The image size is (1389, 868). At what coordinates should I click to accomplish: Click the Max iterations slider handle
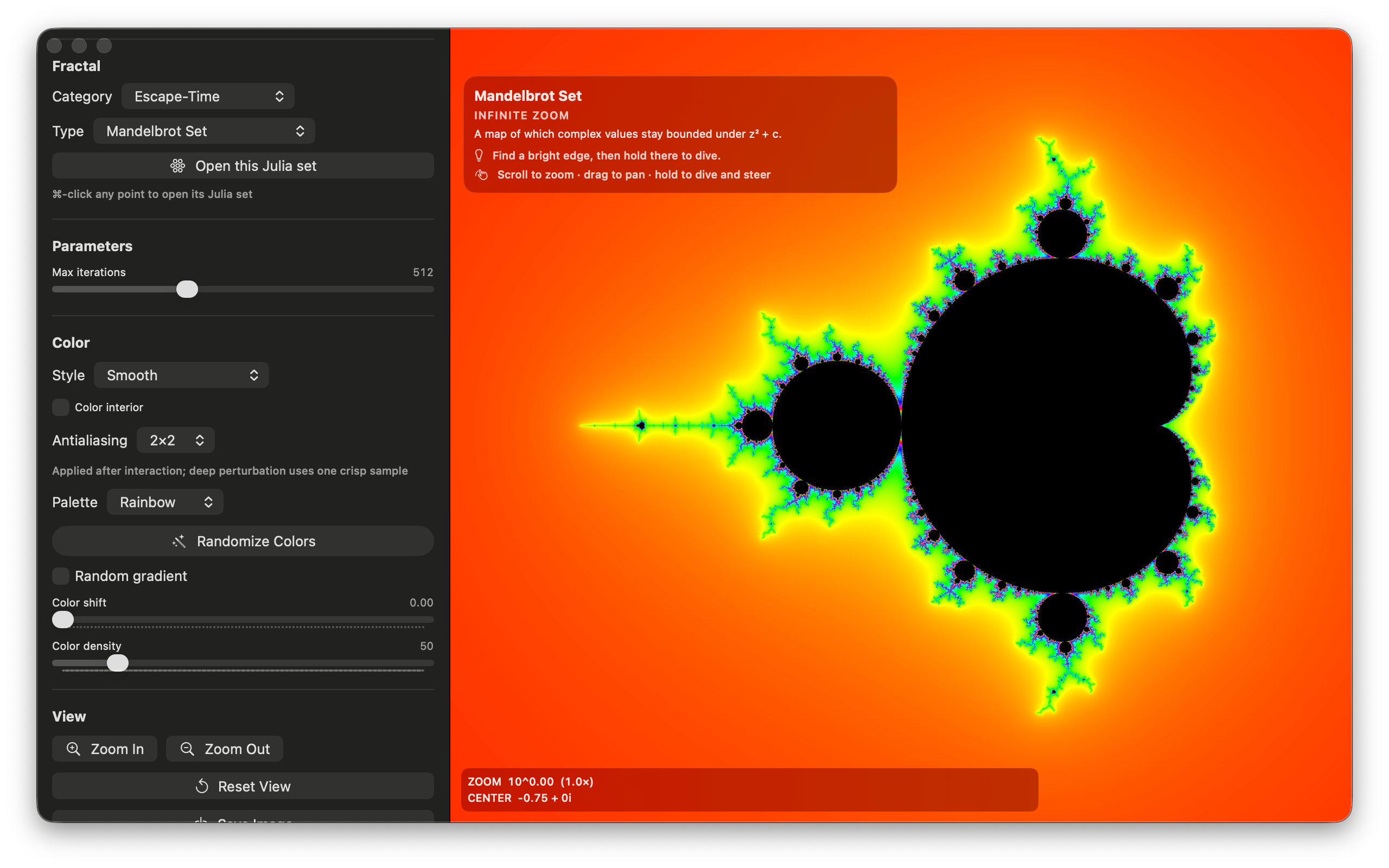coord(187,289)
